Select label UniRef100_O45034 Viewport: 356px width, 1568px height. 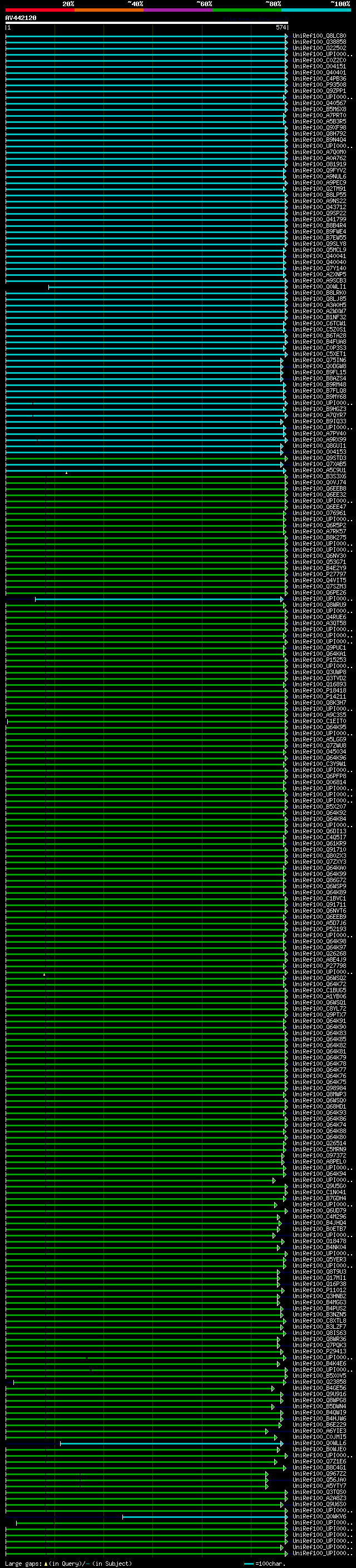319,752
